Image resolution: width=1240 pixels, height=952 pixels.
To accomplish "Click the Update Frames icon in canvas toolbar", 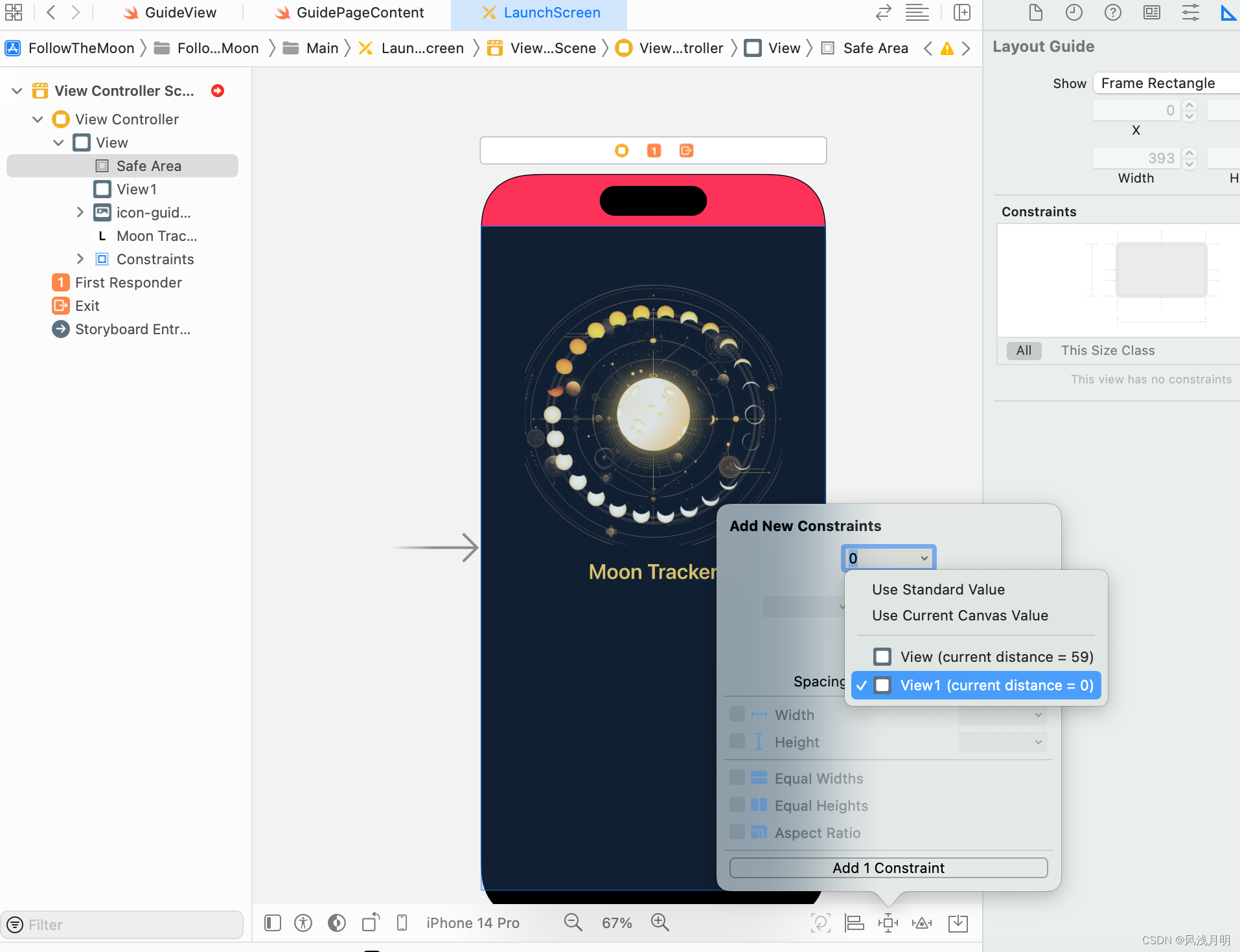I will [x=820, y=922].
